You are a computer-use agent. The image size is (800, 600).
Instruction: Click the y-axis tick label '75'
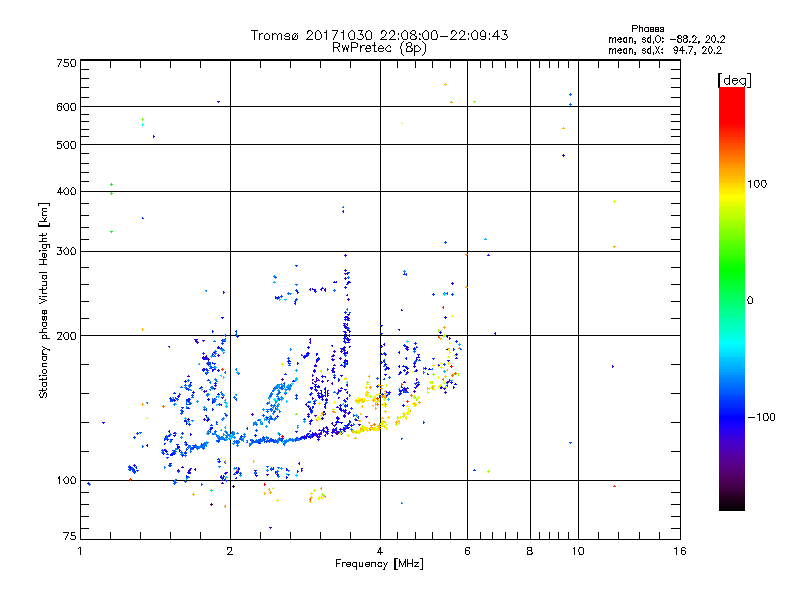(x=70, y=536)
